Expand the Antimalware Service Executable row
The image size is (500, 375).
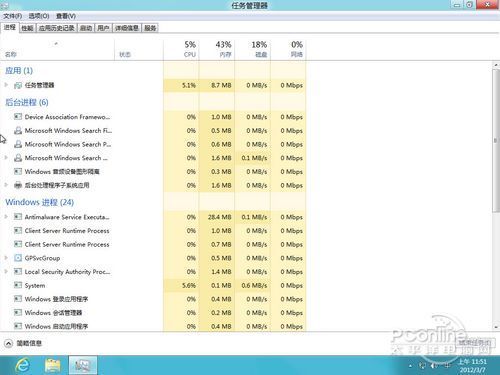click(6, 217)
